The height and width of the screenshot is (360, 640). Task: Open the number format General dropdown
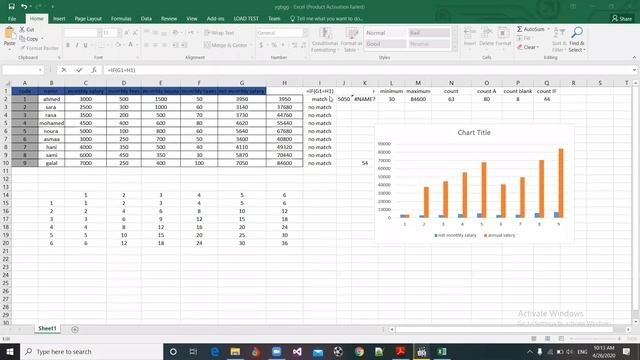coord(305,33)
